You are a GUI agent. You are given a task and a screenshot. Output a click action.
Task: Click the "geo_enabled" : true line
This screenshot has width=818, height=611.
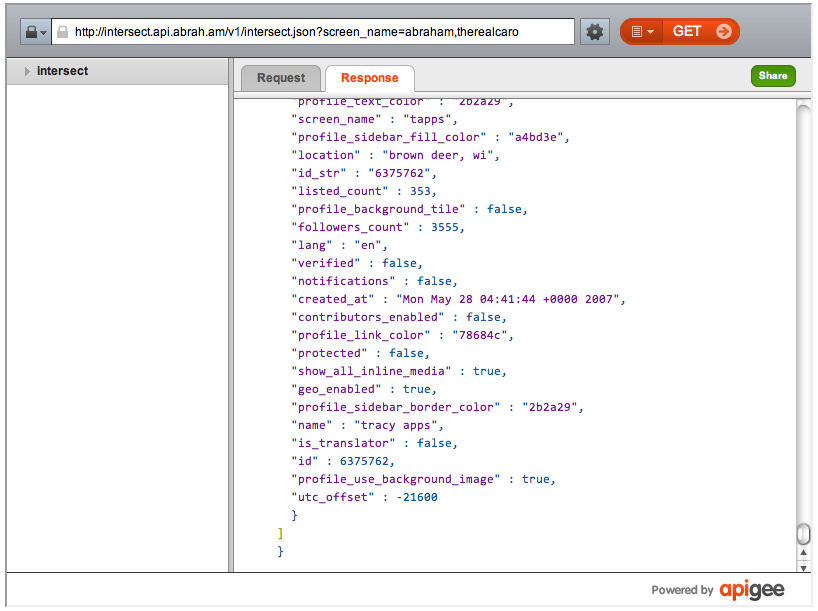coord(364,389)
